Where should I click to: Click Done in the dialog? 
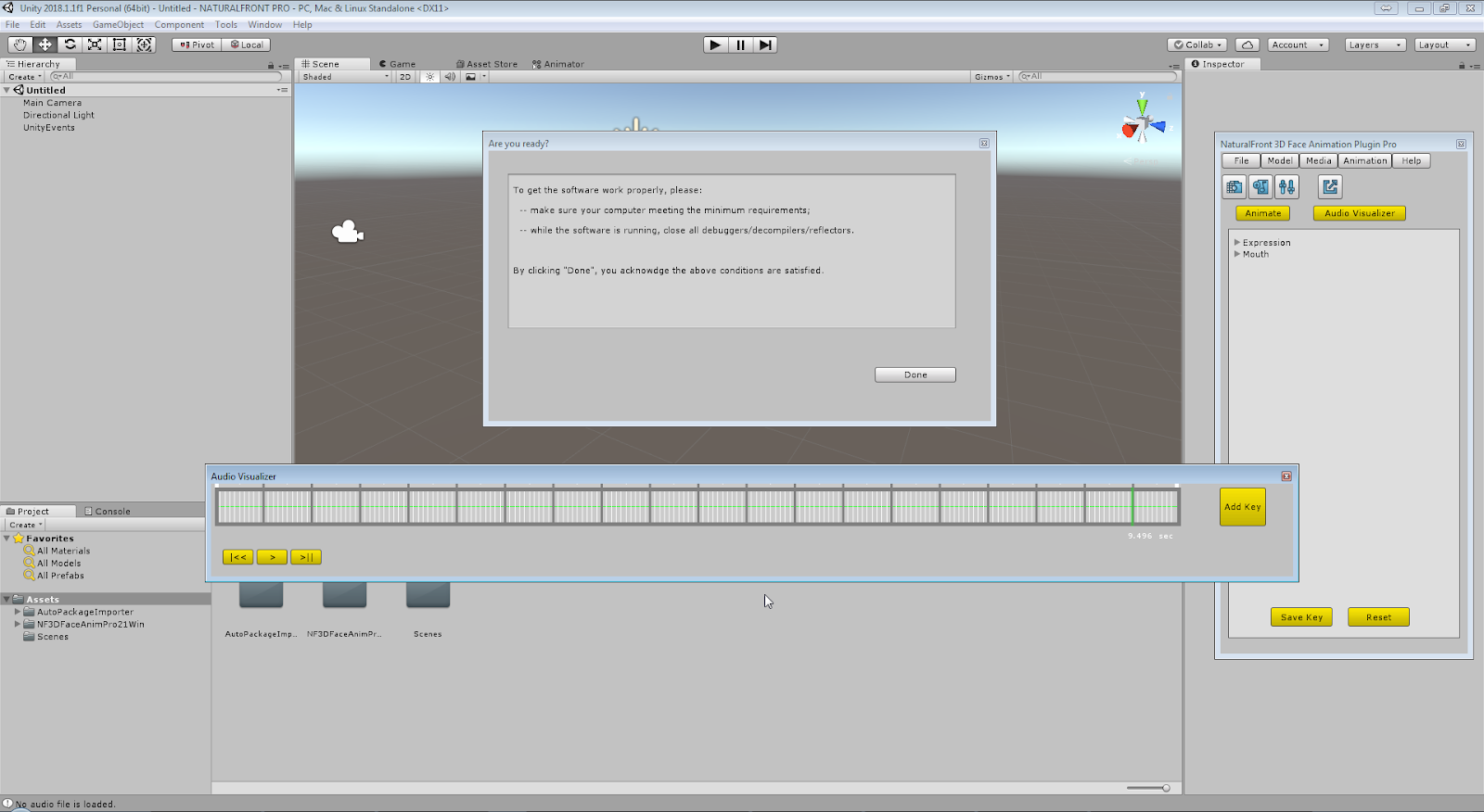(x=915, y=374)
